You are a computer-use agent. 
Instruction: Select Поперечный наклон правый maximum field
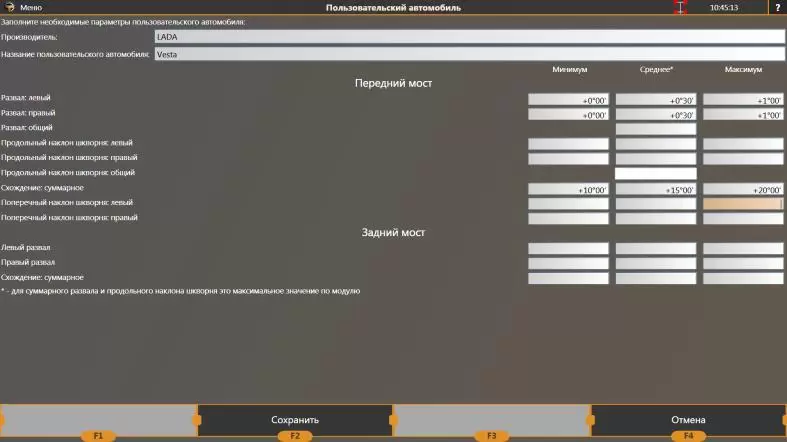pyautogui.click(x=743, y=218)
